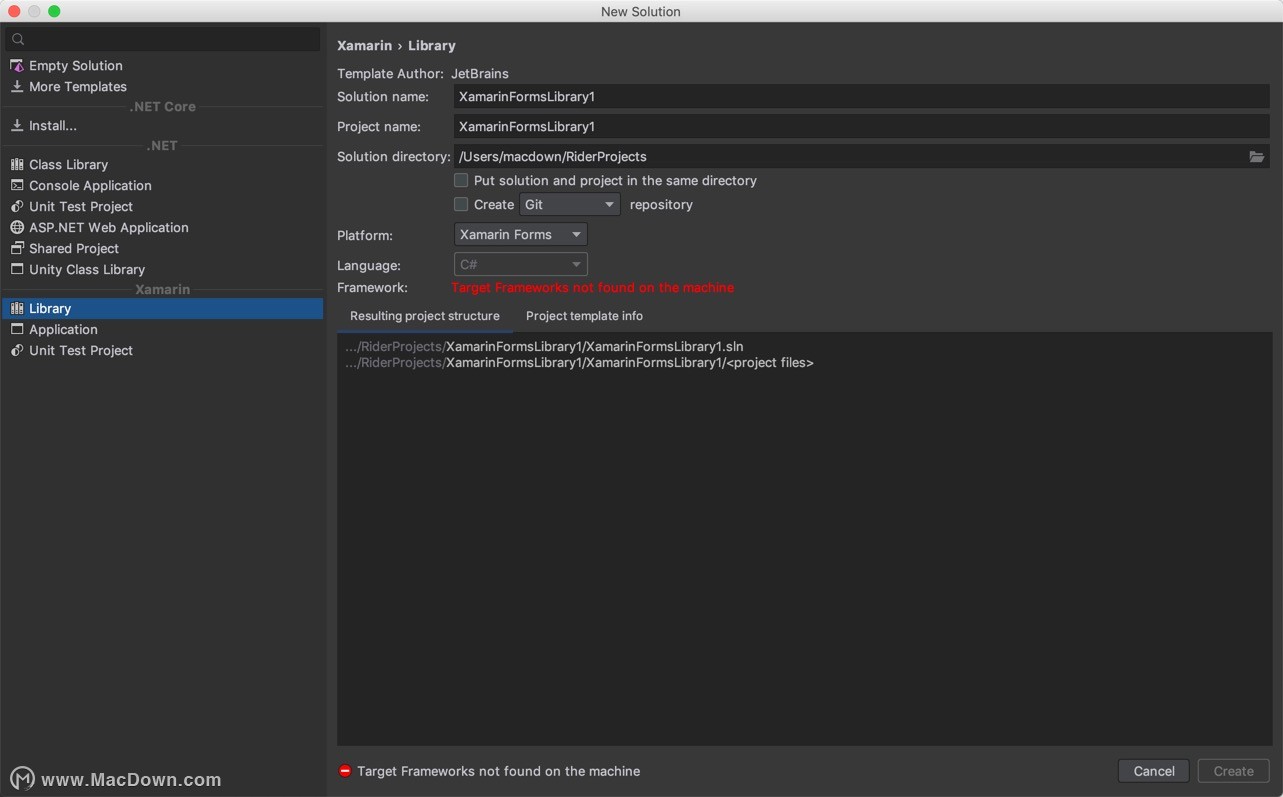The image size is (1283, 797).
Task: Click the Xamarin › Library heading
Action: click(x=396, y=45)
